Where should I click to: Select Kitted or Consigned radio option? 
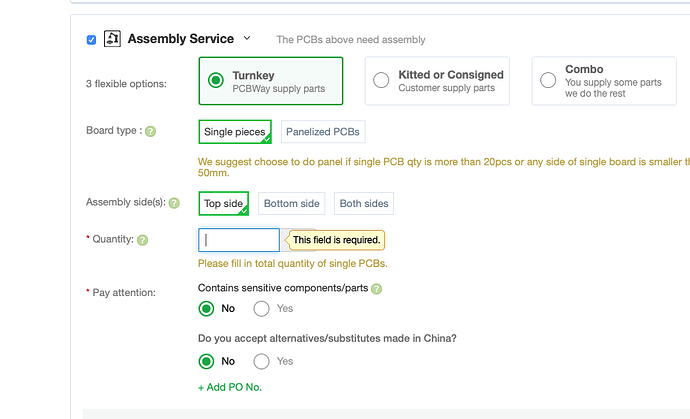click(x=381, y=81)
